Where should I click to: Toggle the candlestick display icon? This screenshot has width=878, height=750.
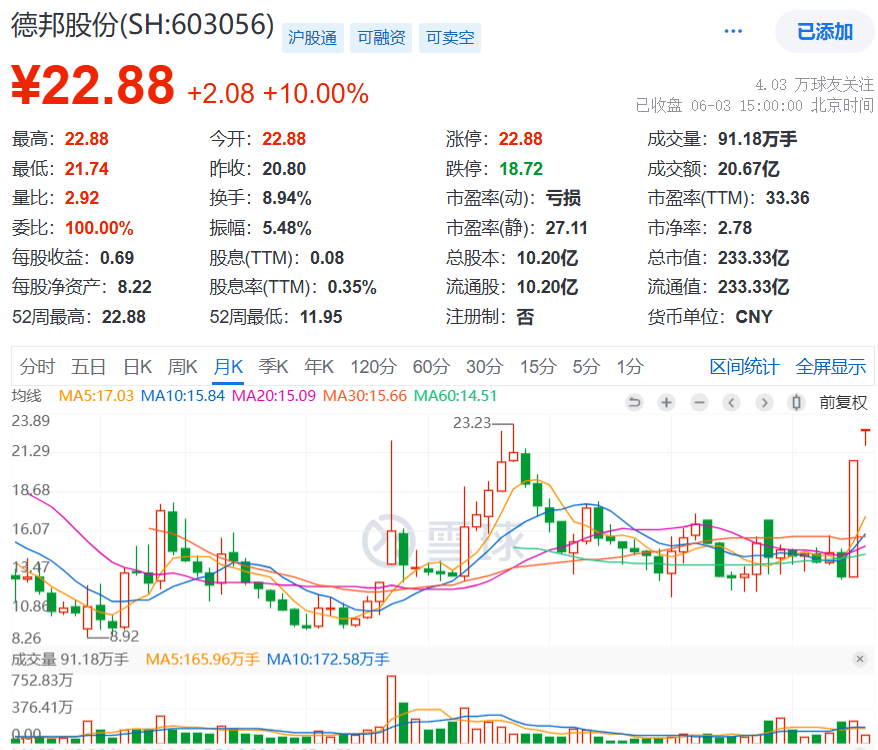796,402
